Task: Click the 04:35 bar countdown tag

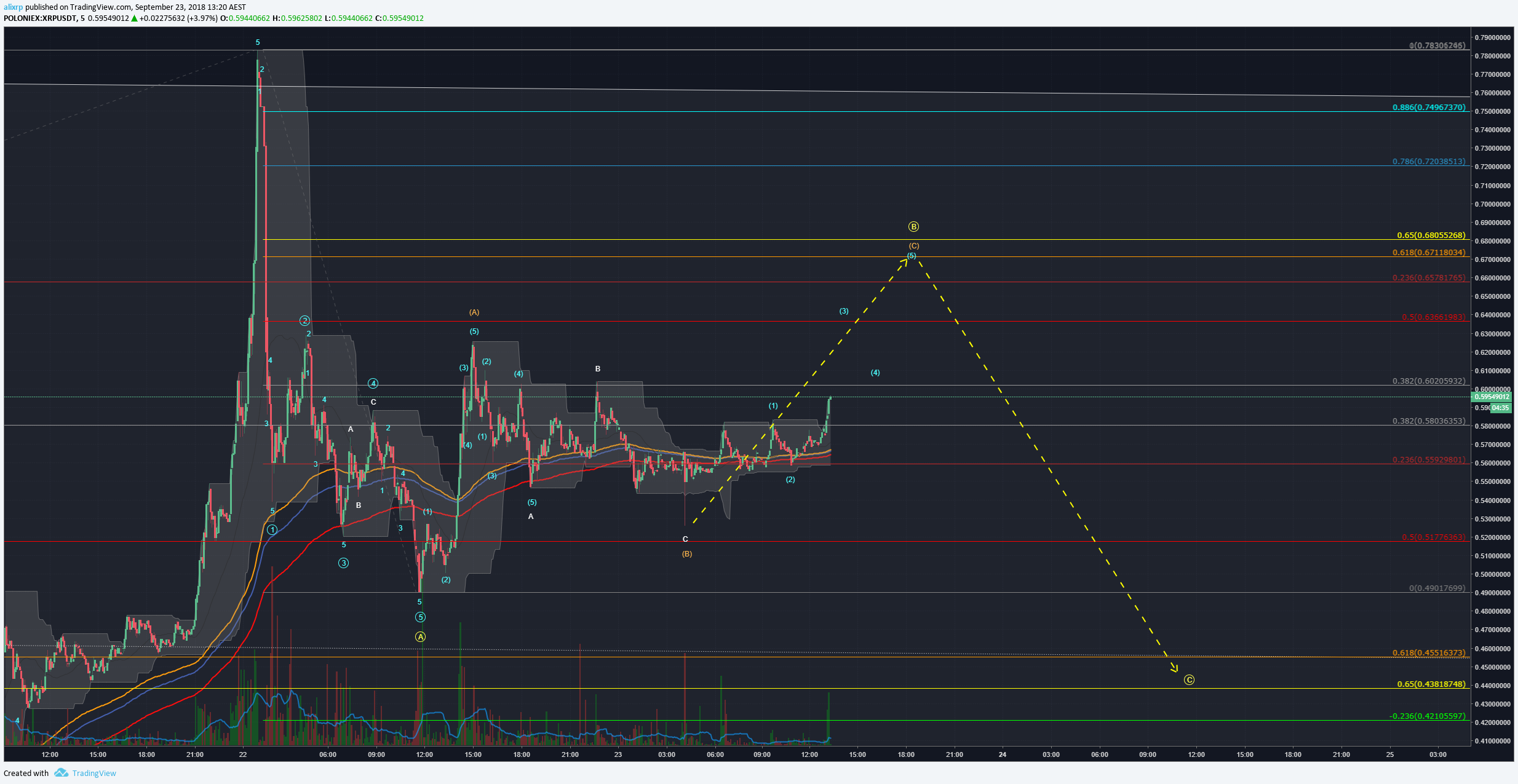Action: 1500,408
